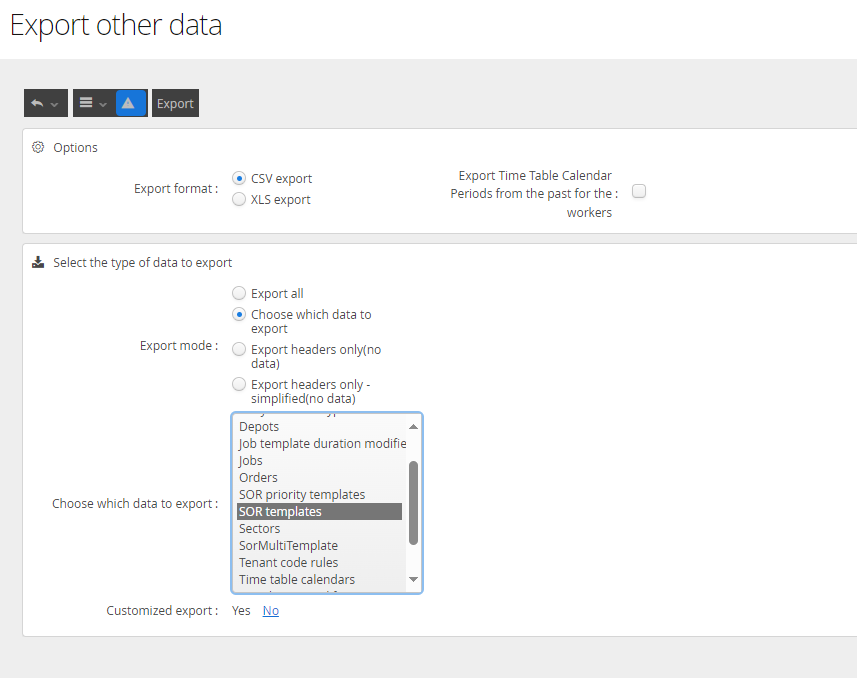Select Orders in the data list

[x=258, y=477]
